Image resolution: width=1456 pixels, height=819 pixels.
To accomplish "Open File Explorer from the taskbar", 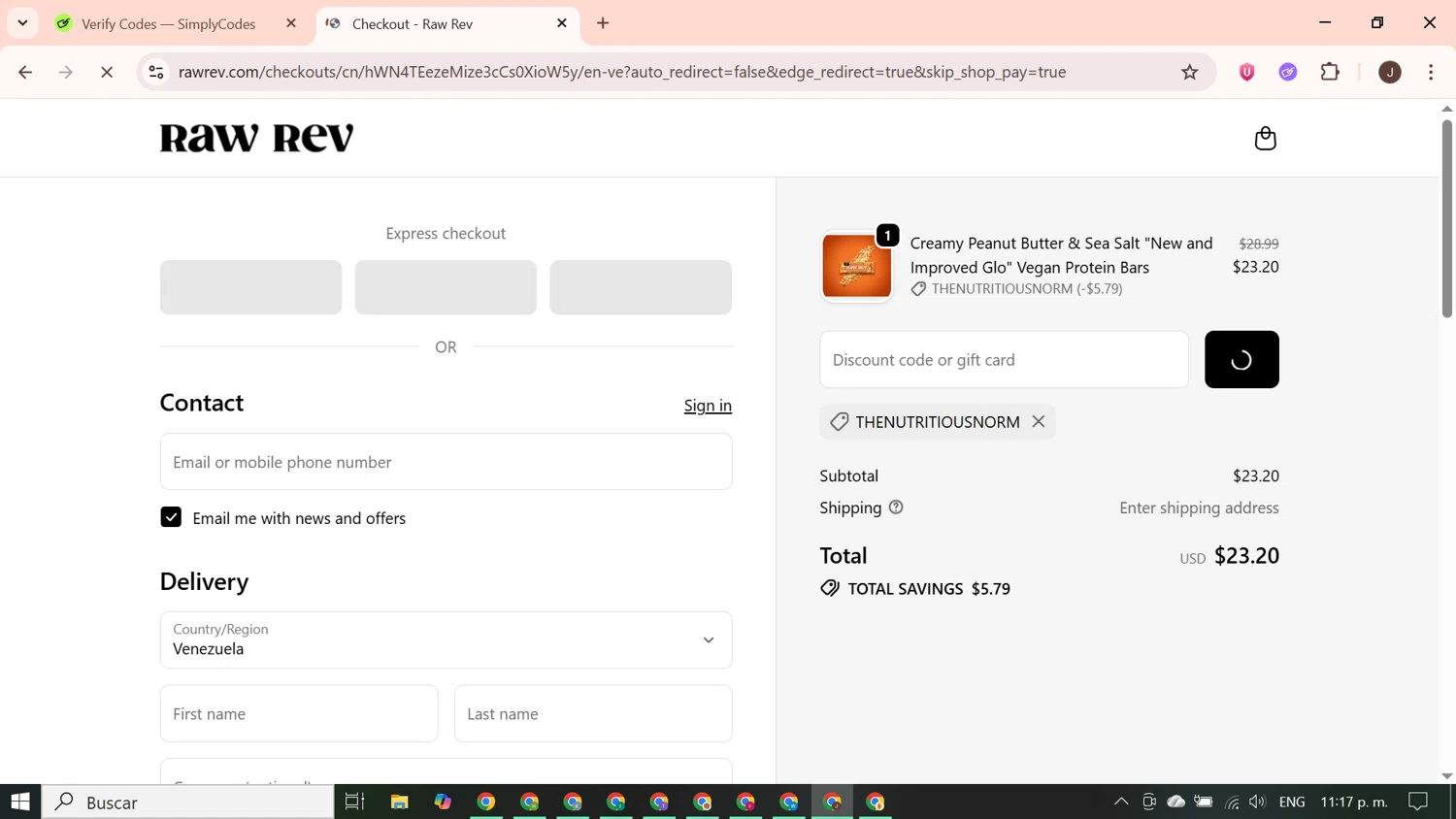I will pyautogui.click(x=399, y=802).
